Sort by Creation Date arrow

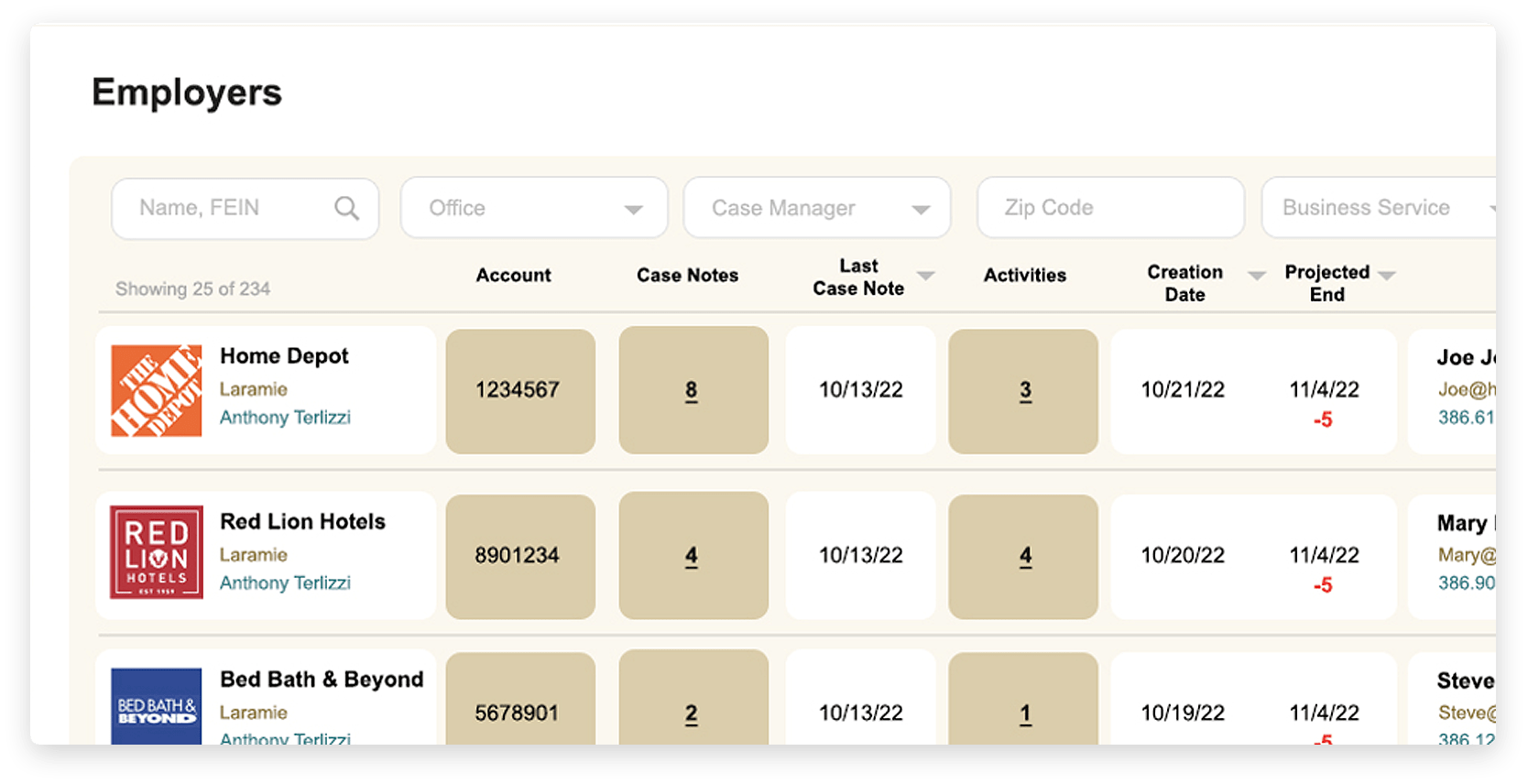1257,276
